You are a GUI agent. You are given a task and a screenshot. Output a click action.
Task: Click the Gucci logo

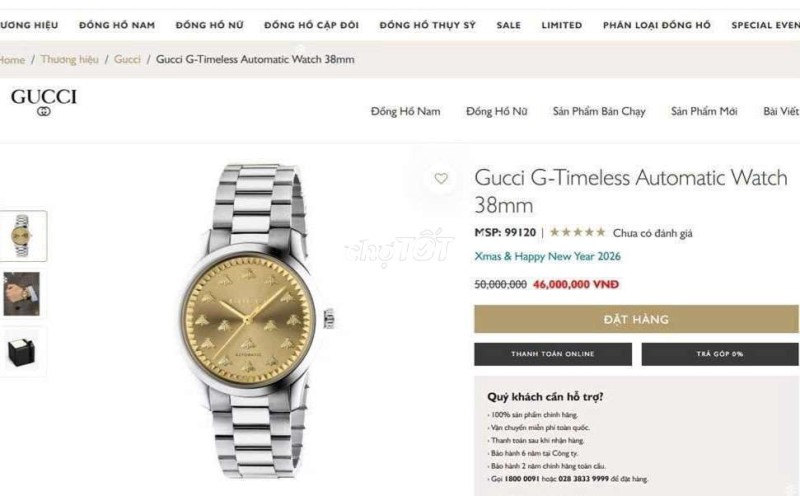point(44,102)
